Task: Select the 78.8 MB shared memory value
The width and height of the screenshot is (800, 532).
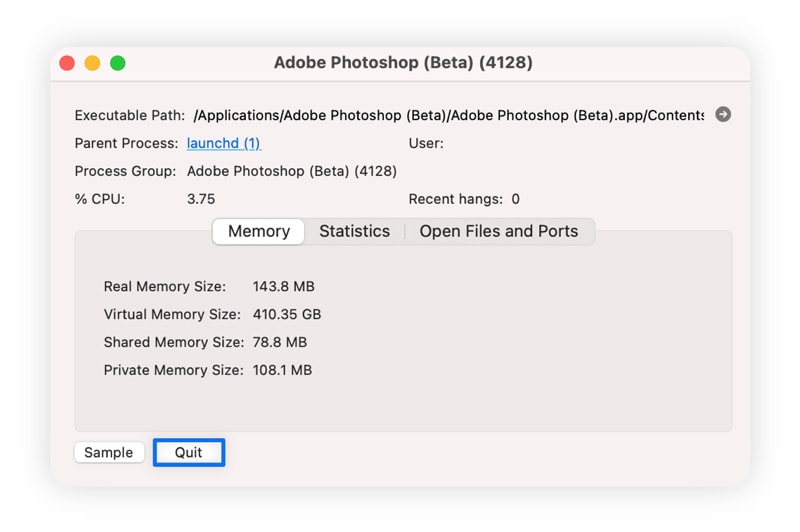Action: 280,342
